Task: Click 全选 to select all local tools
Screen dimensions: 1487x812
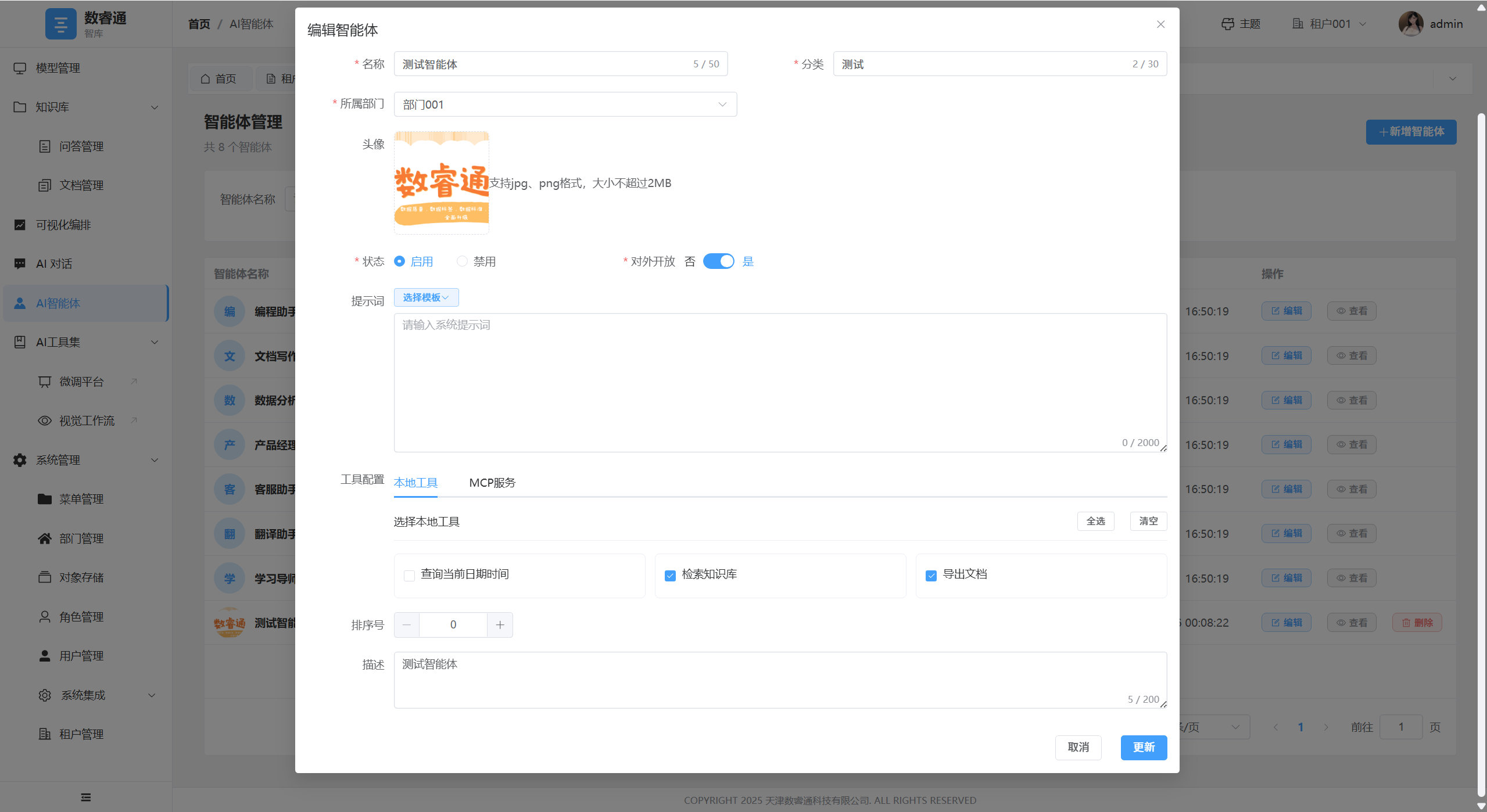Action: [x=1095, y=520]
